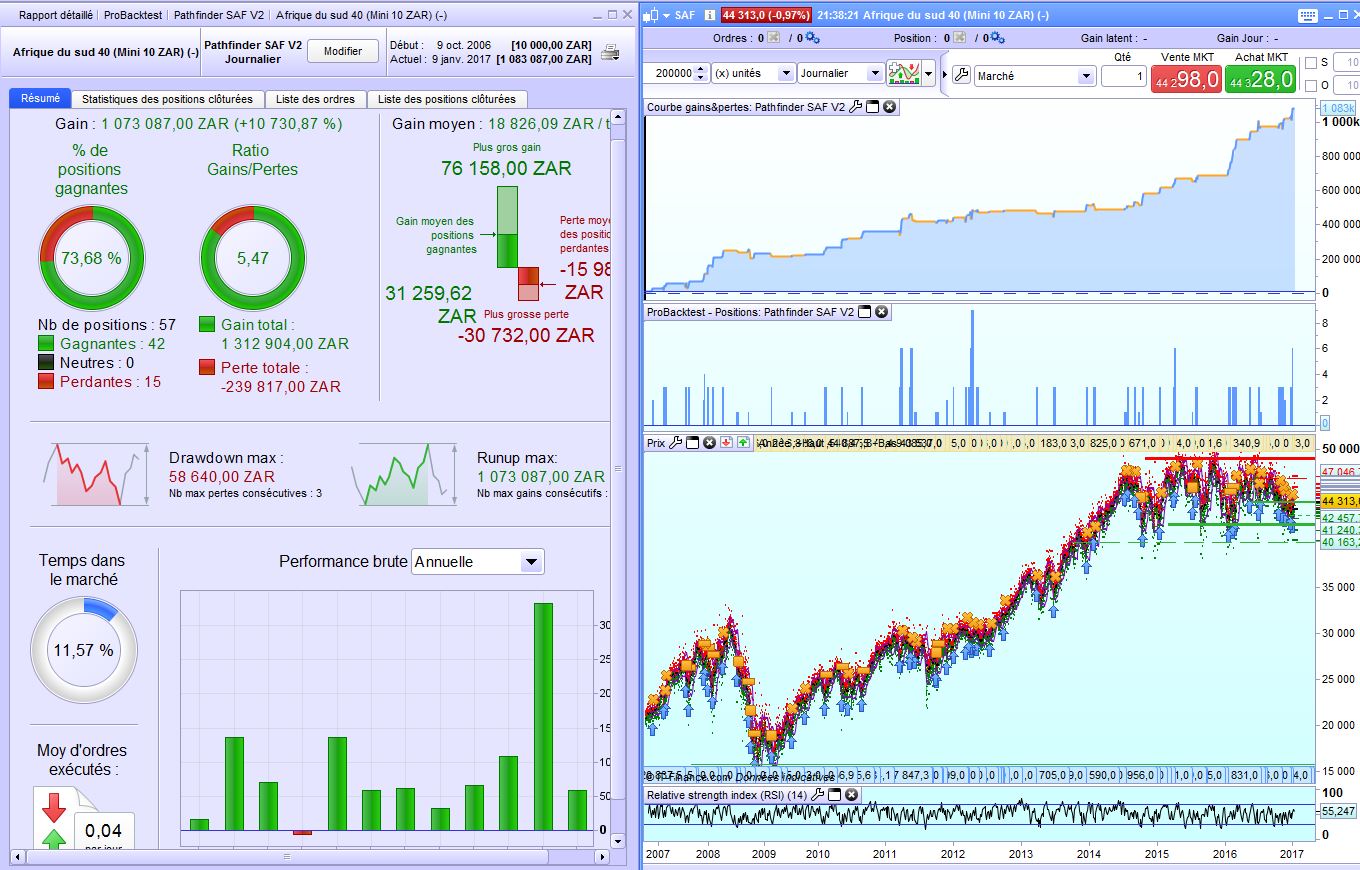Click the print report icon
Screen dimensions: 1360x870
(610, 52)
